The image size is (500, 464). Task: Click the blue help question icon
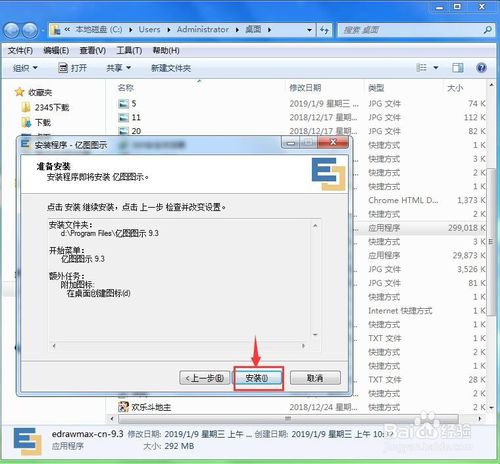point(481,68)
